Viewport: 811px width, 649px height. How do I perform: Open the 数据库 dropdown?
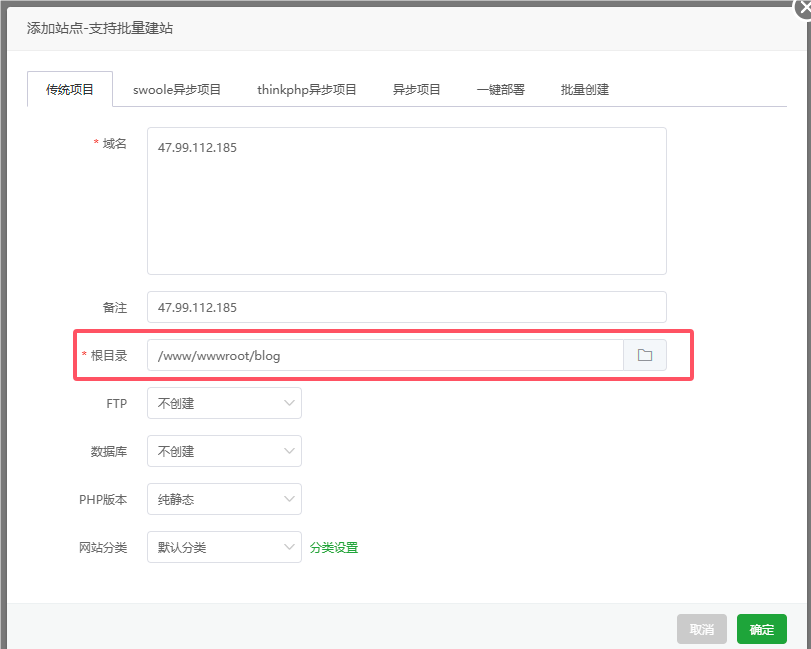click(224, 451)
